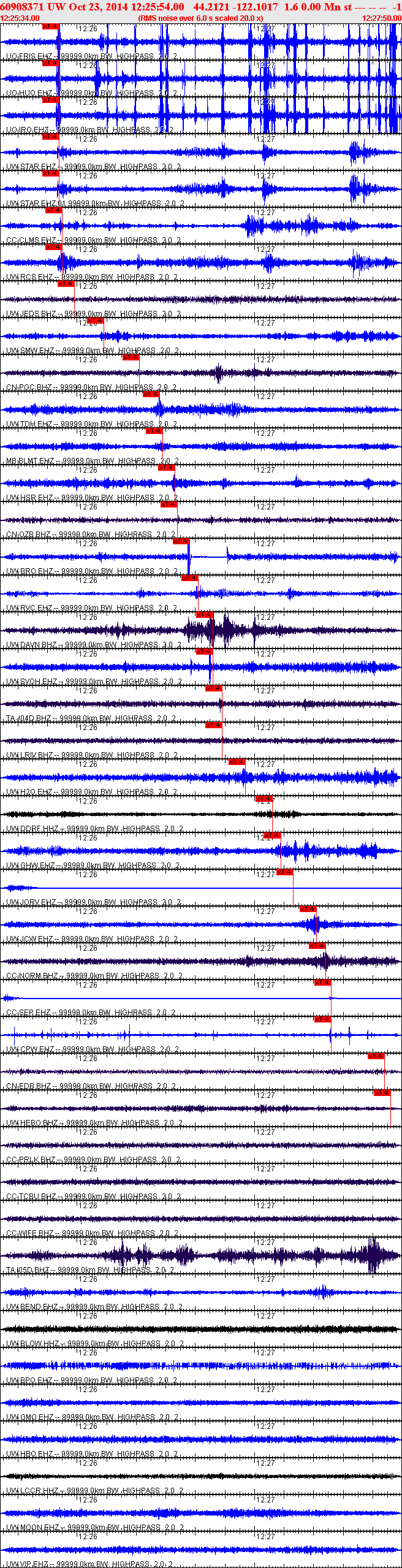The height and width of the screenshot is (1568, 402).
Task: Select the UW.HEBO.BHZ trace label
Action: coord(94,1123)
